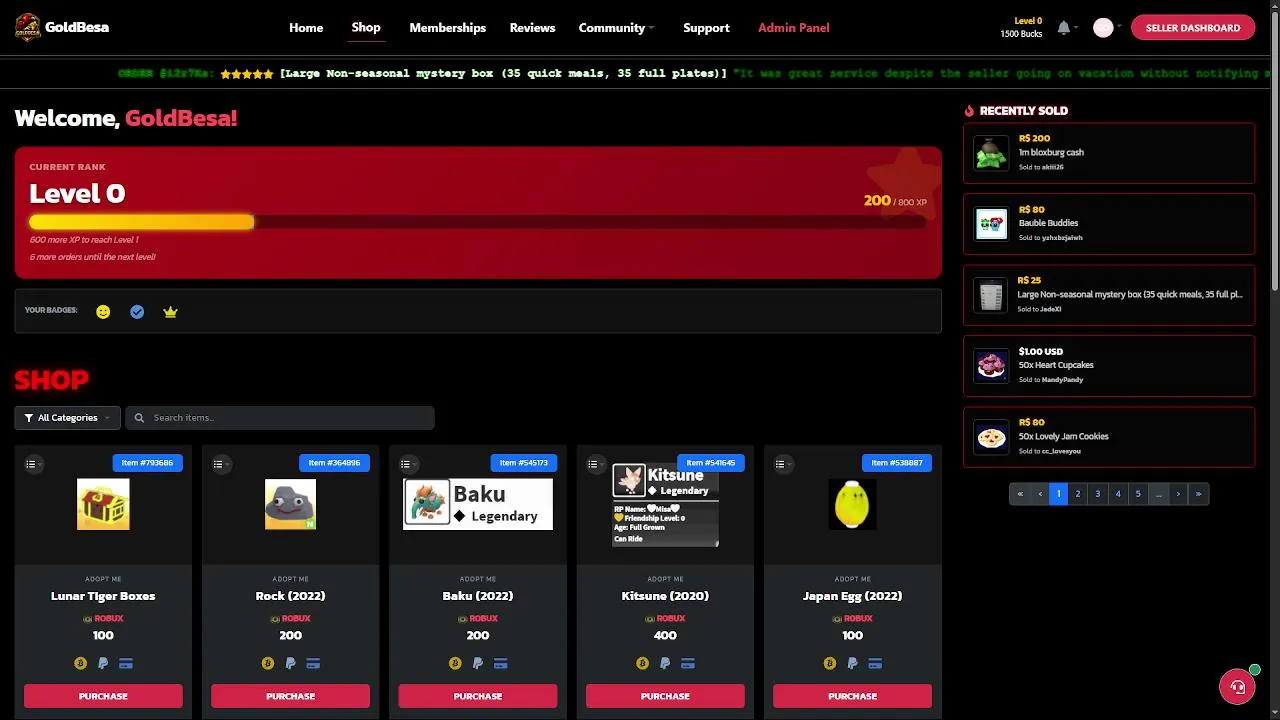Go to the Home nav item
Screen dimensions: 1280x720
306,28
